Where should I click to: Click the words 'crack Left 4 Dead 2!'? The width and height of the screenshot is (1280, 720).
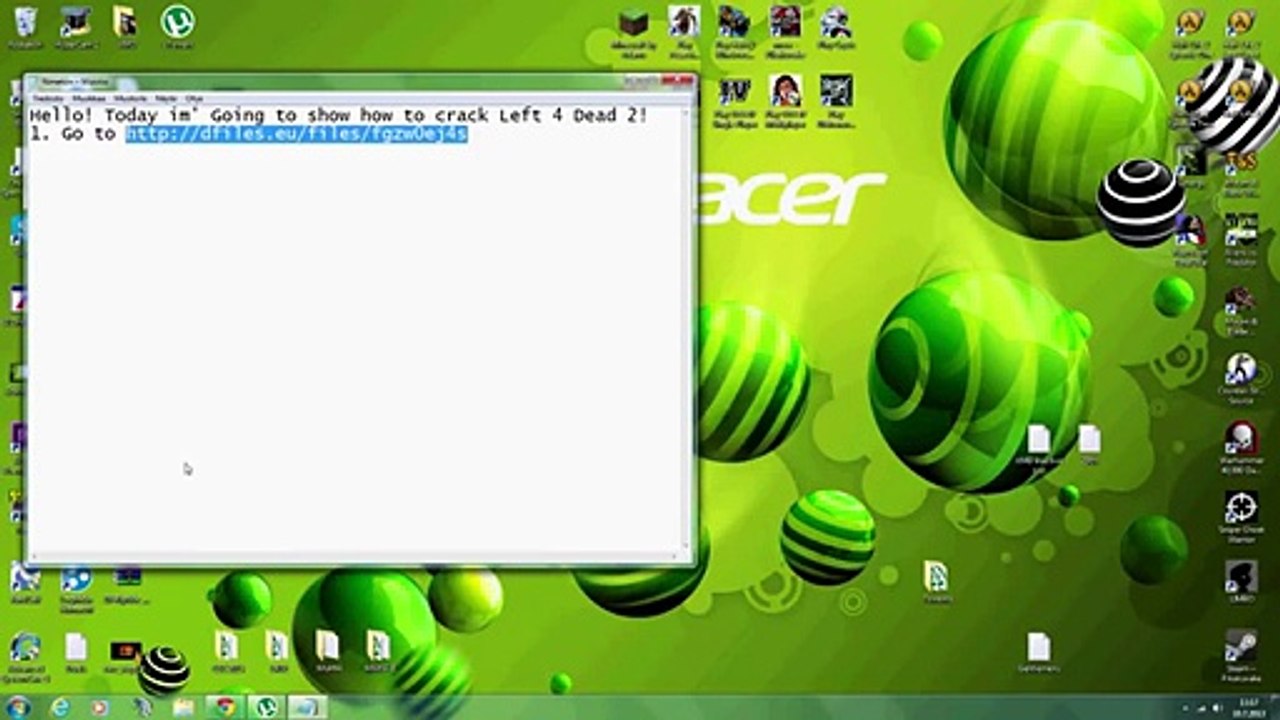(540, 116)
